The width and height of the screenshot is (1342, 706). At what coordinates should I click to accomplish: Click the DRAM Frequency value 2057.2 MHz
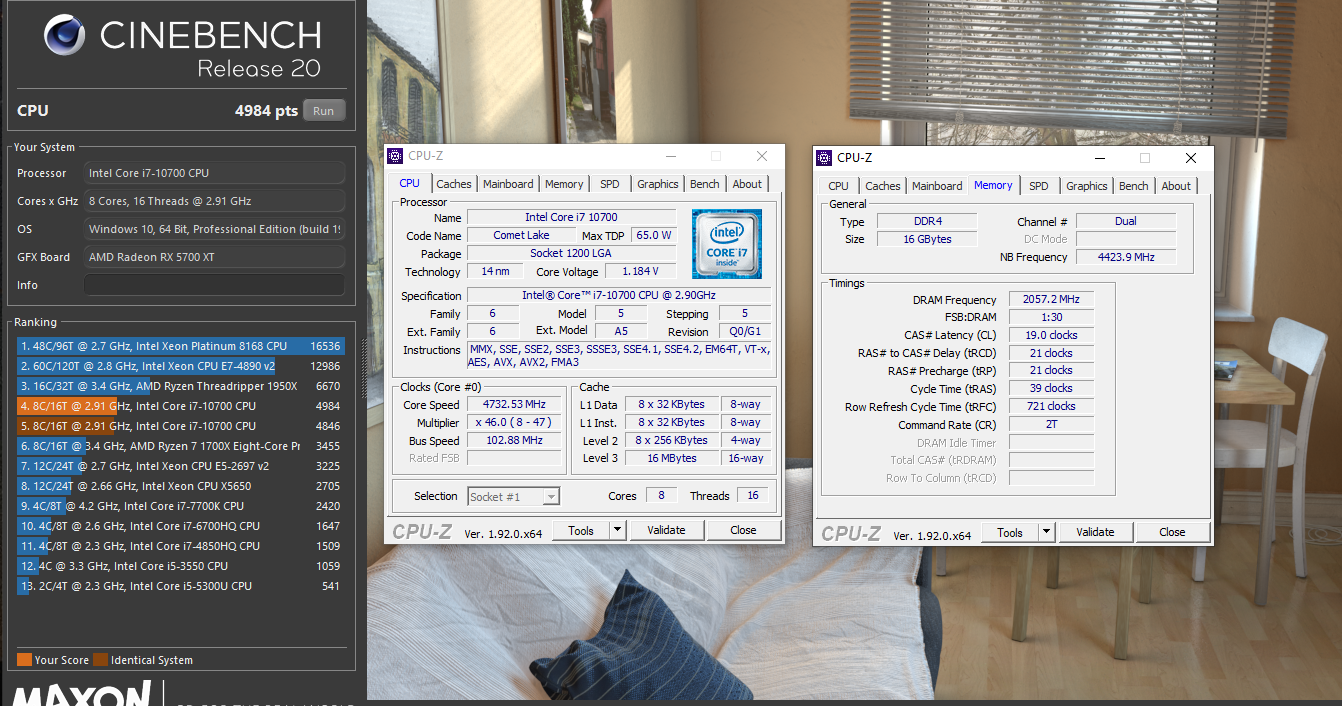[x=1051, y=300]
